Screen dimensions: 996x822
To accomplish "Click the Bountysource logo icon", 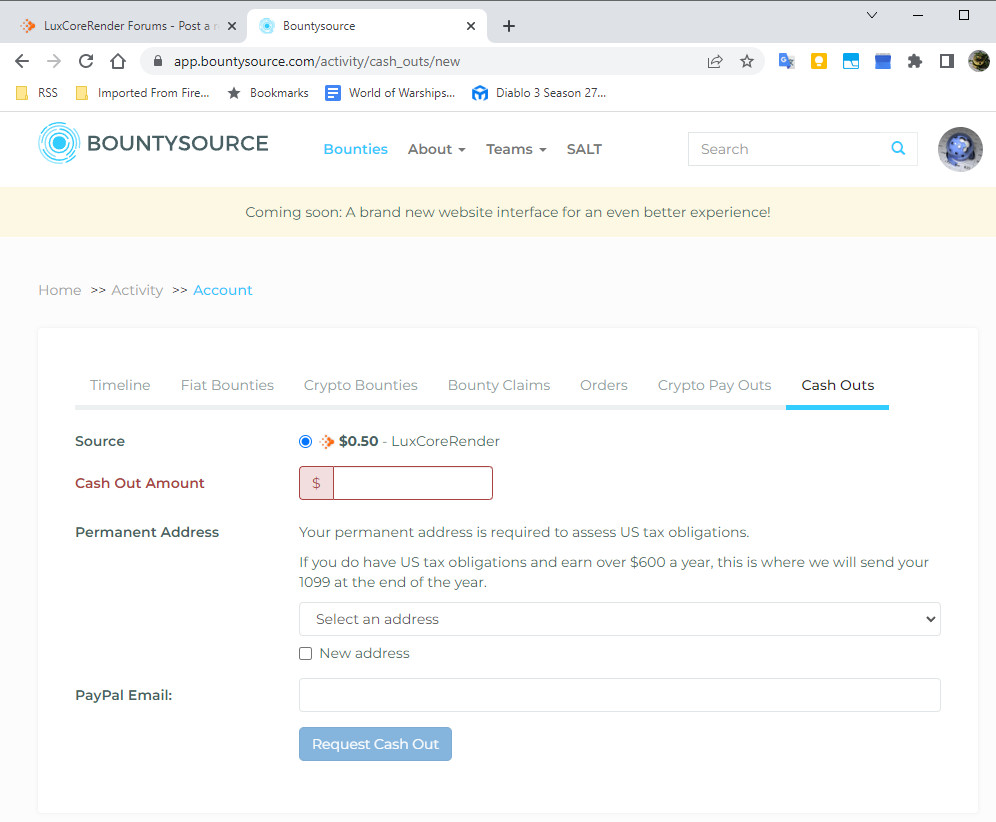I will click(58, 144).
